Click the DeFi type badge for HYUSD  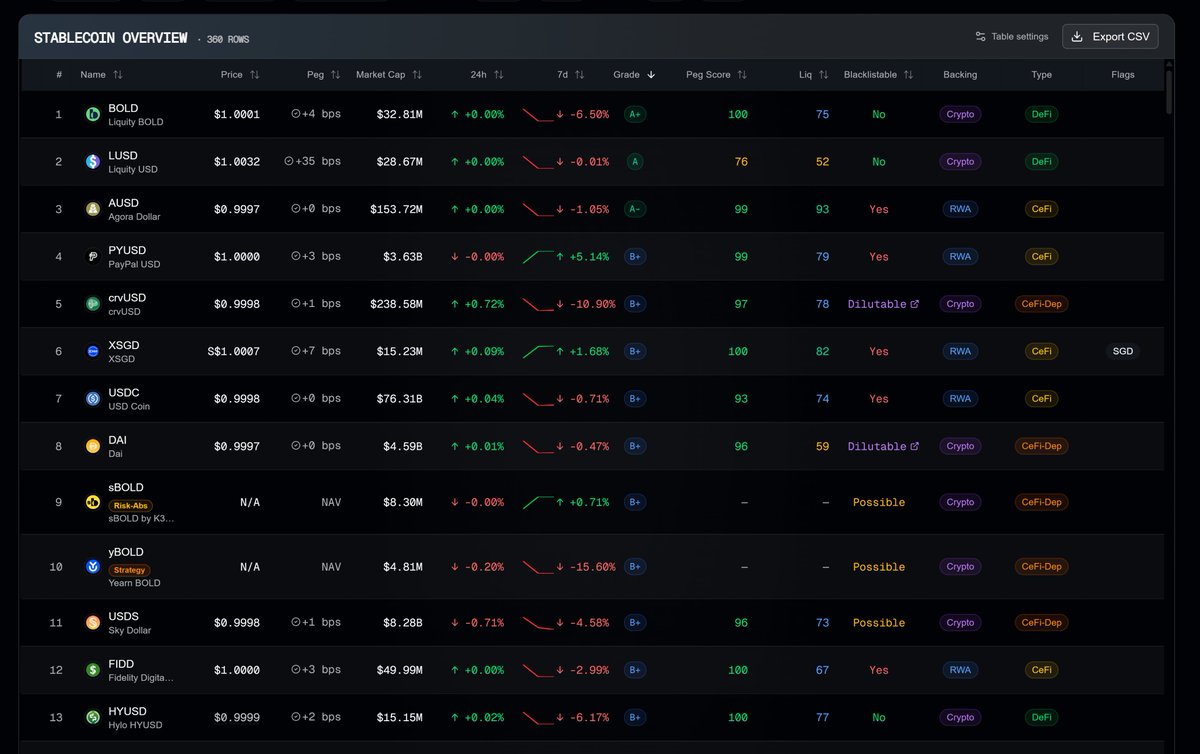pyautogui.click(x=1042, y=717)
